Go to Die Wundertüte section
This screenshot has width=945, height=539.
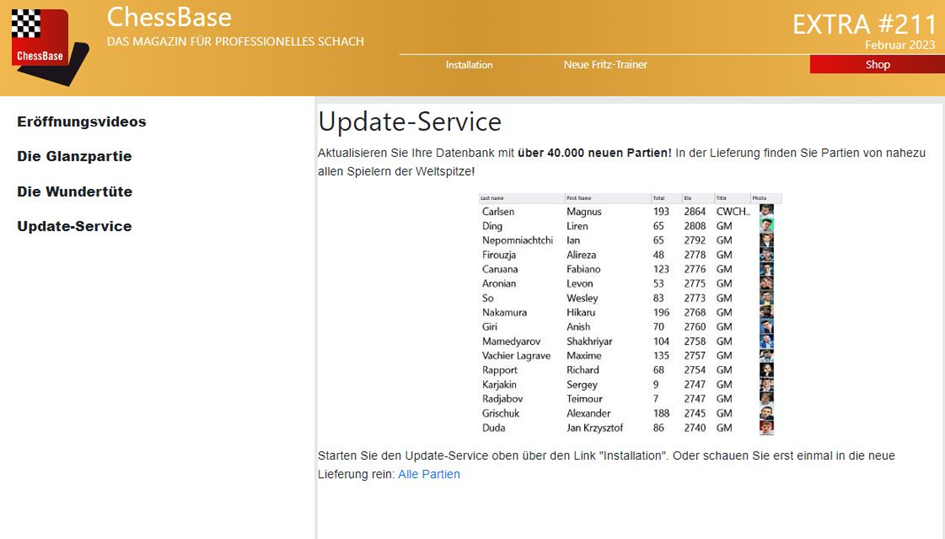pyautogui.click(x=75, y=192)
